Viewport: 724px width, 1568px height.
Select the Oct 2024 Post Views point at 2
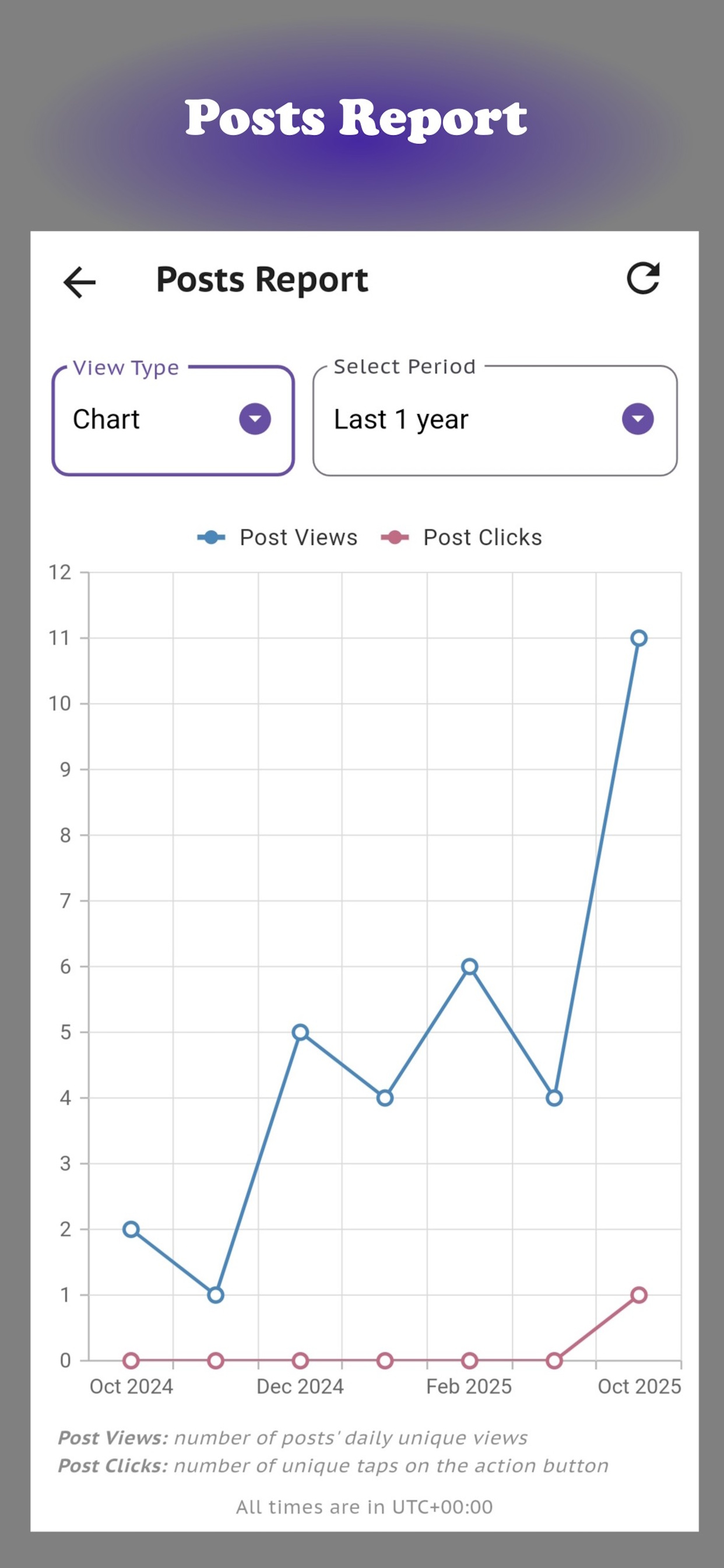click(x=131, y=1229)
